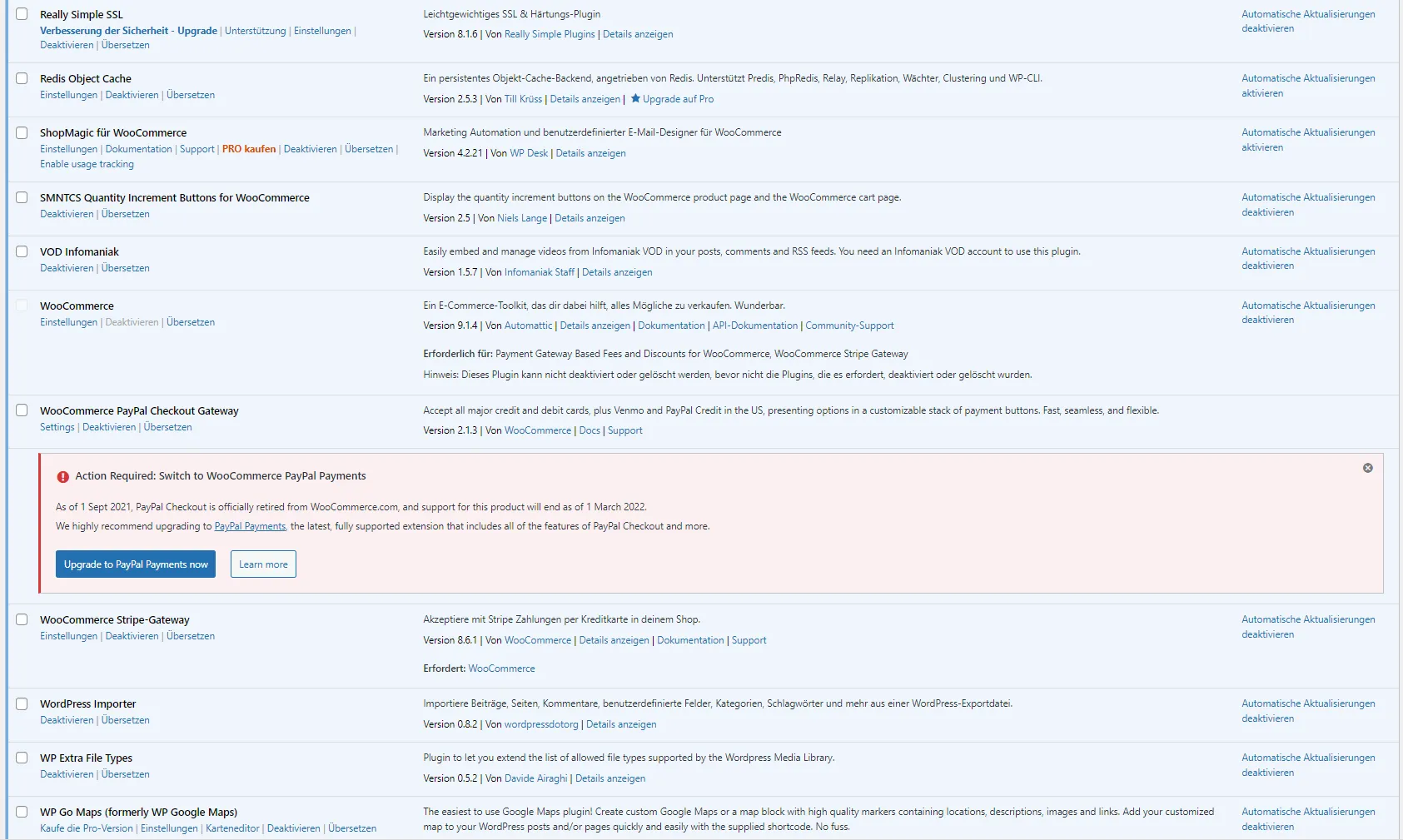Open Karteneditor for WP Go Maps
Image resolution: width=1403 pixels, height=840 pixels.
tap(232, 828)
